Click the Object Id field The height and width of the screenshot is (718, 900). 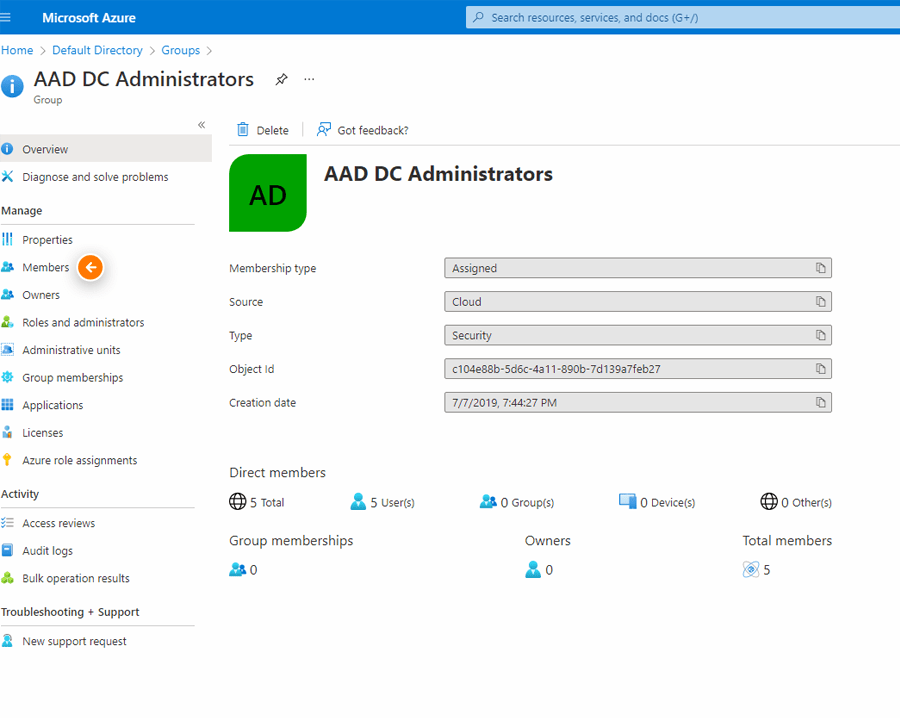tap(638, 369)
